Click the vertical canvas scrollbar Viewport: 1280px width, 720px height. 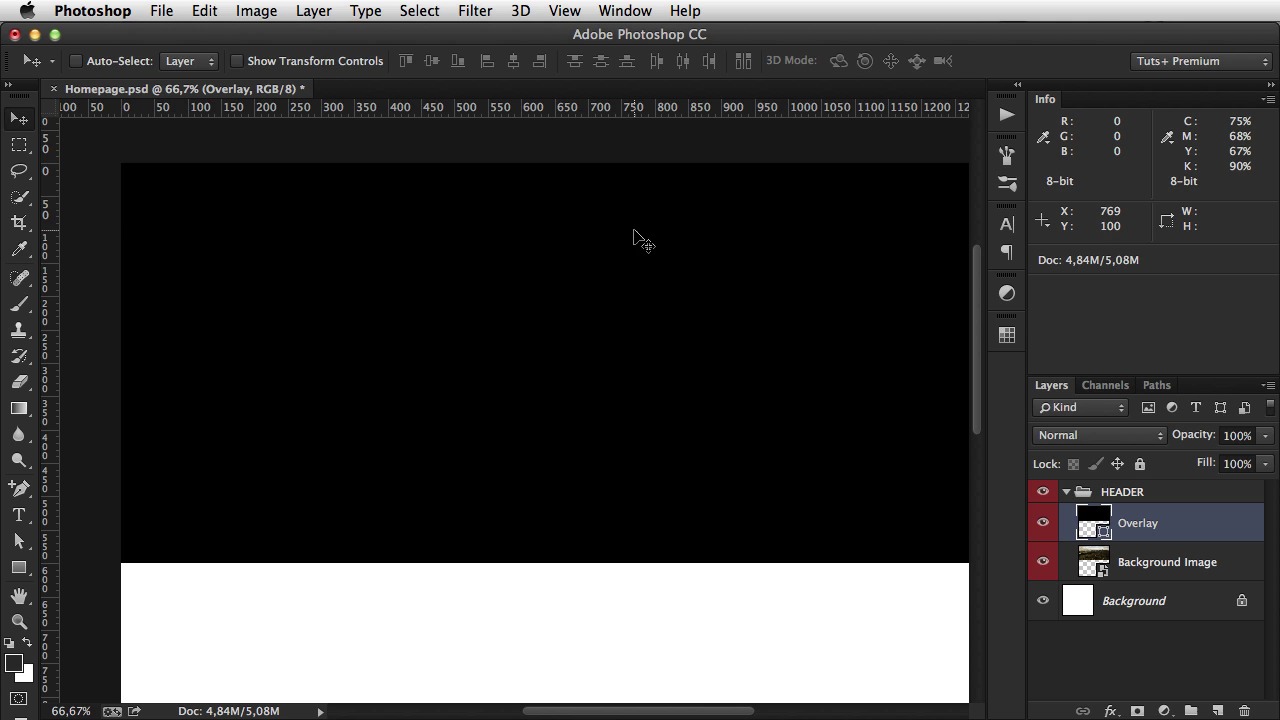point(978,340)
